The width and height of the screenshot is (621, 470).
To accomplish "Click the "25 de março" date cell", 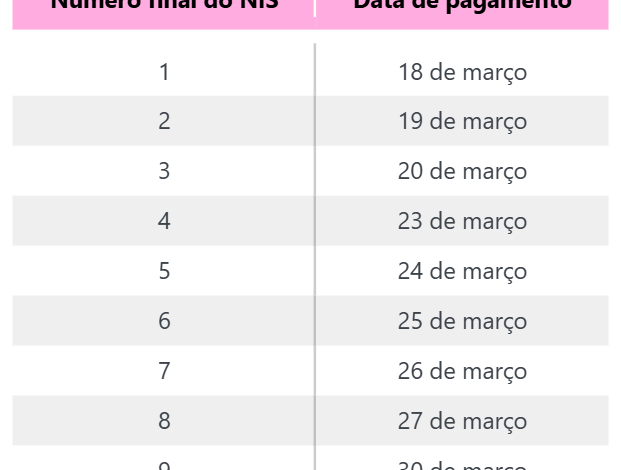I will [x=462, y=321].
